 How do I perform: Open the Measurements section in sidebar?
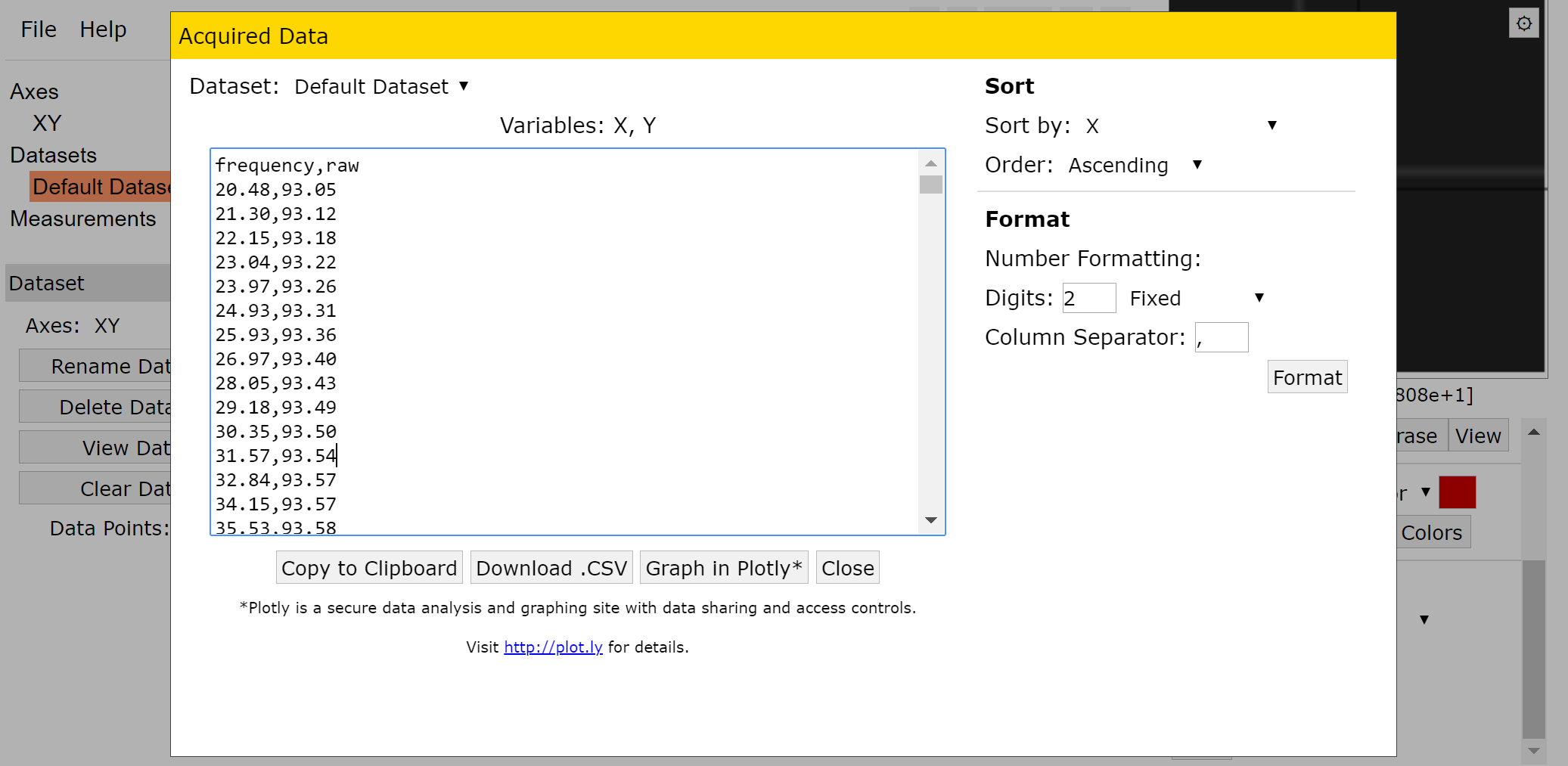point(83,219)
